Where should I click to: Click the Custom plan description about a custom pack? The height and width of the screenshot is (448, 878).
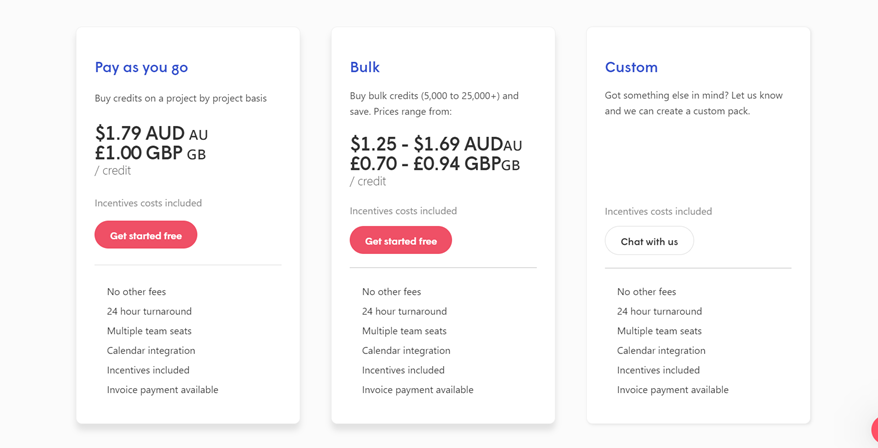694,103
